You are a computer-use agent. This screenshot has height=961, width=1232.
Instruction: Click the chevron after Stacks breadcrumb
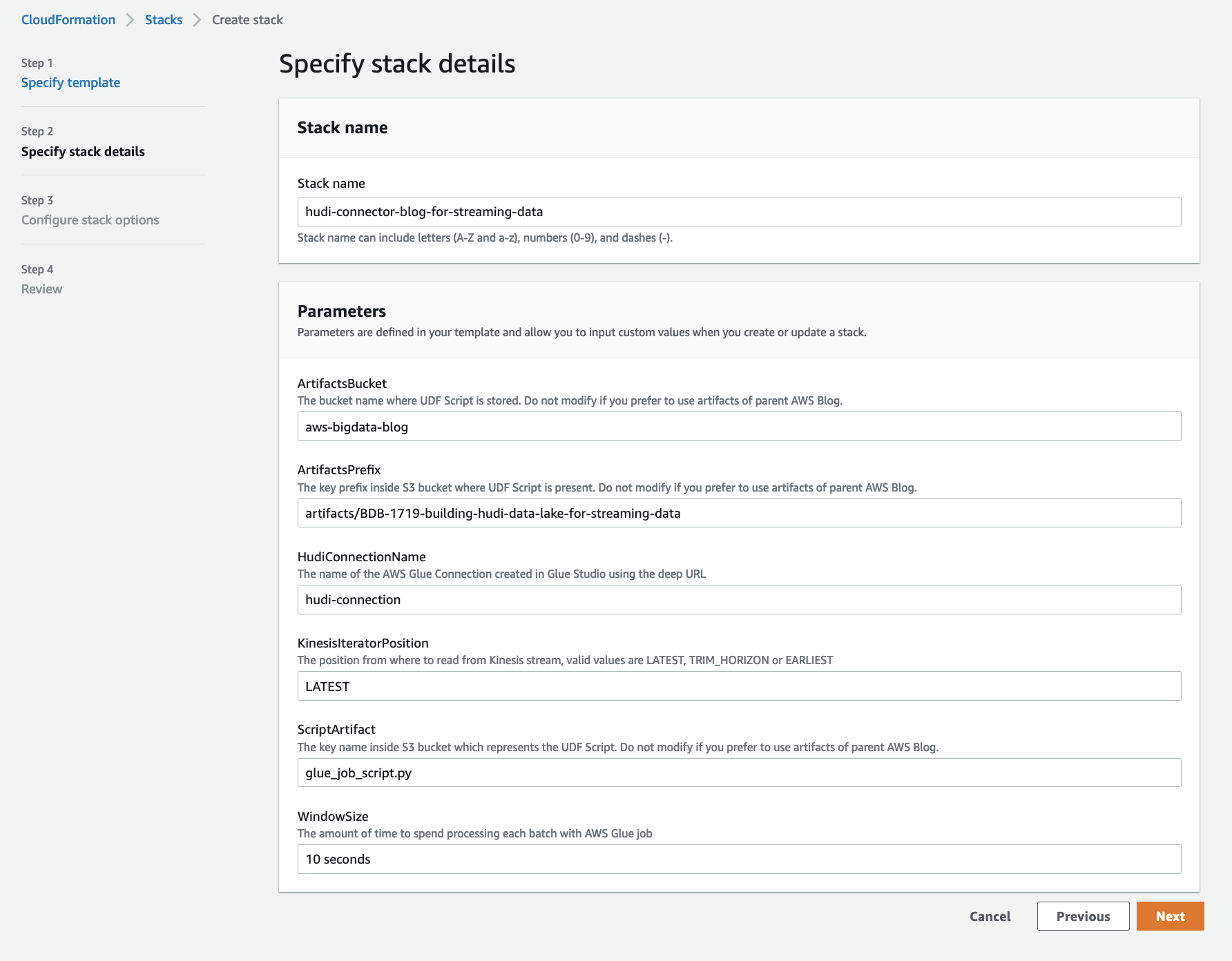click(197, 20)
